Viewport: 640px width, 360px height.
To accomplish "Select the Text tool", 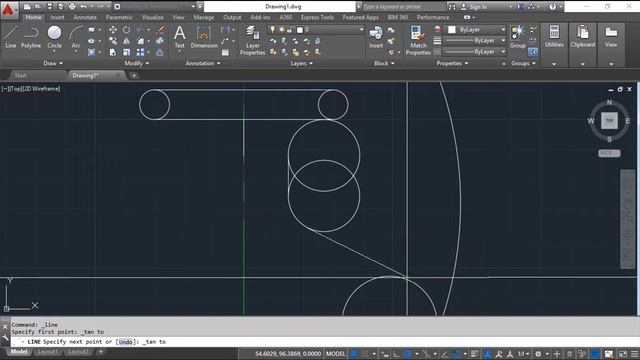I will tap(180, 37).
